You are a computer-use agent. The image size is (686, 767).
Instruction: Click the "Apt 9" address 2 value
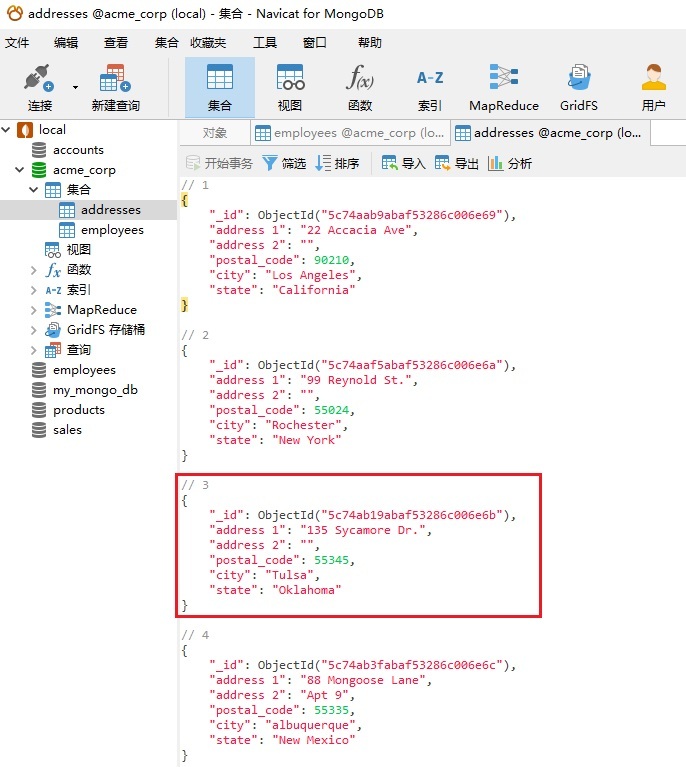point(324,695)
